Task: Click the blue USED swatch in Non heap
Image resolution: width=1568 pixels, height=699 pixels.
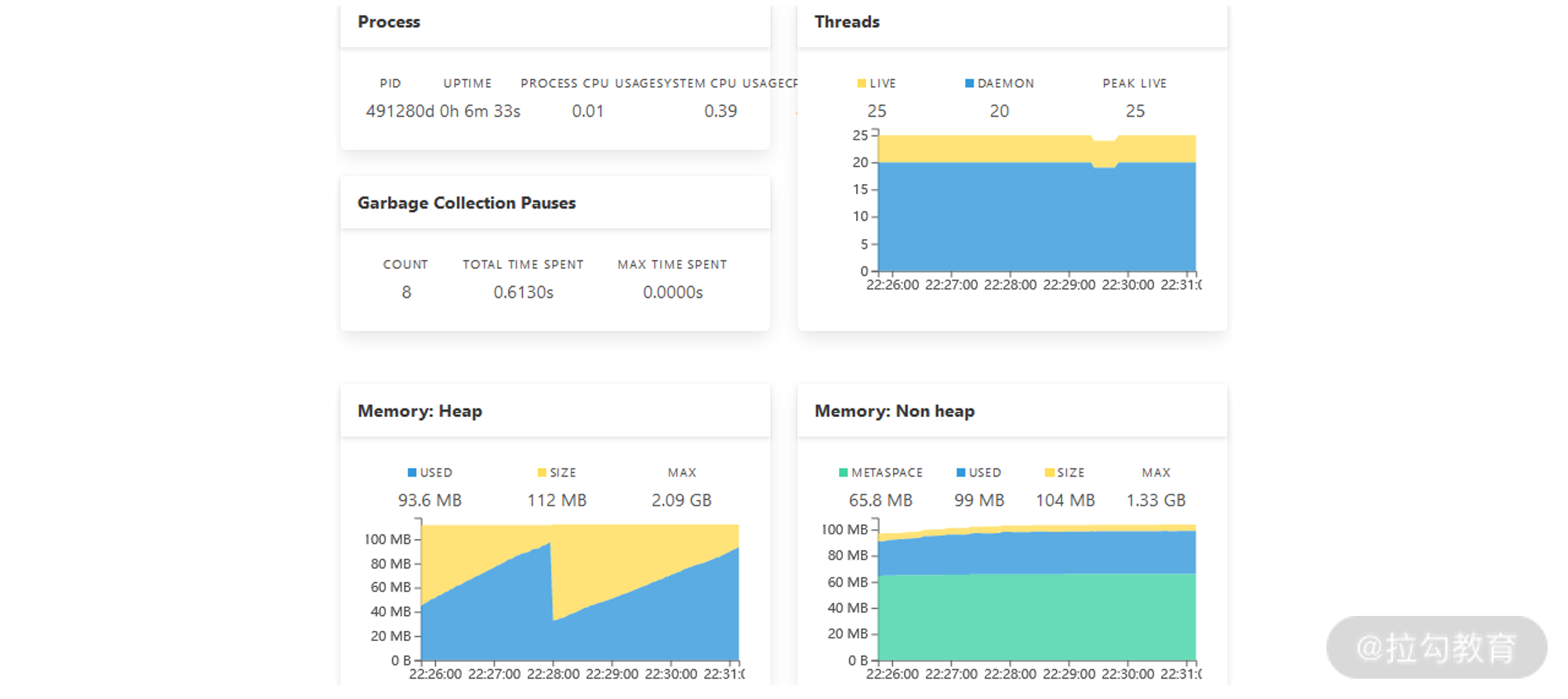Action: (961, 473)
